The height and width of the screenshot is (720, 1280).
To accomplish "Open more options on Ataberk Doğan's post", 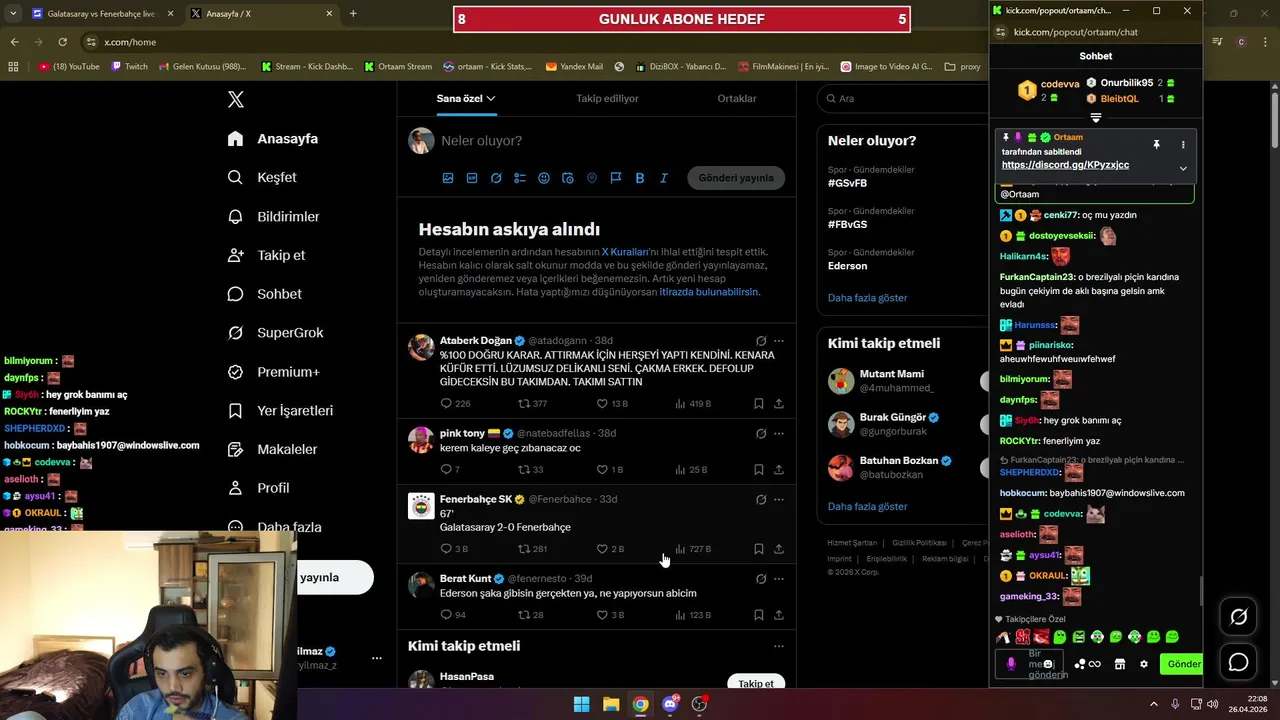I will click(x=779, y=341).
